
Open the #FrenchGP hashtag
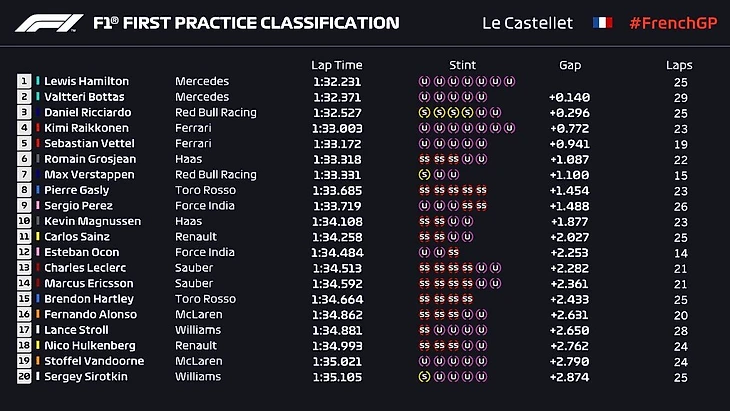click(x=672, y=23)
